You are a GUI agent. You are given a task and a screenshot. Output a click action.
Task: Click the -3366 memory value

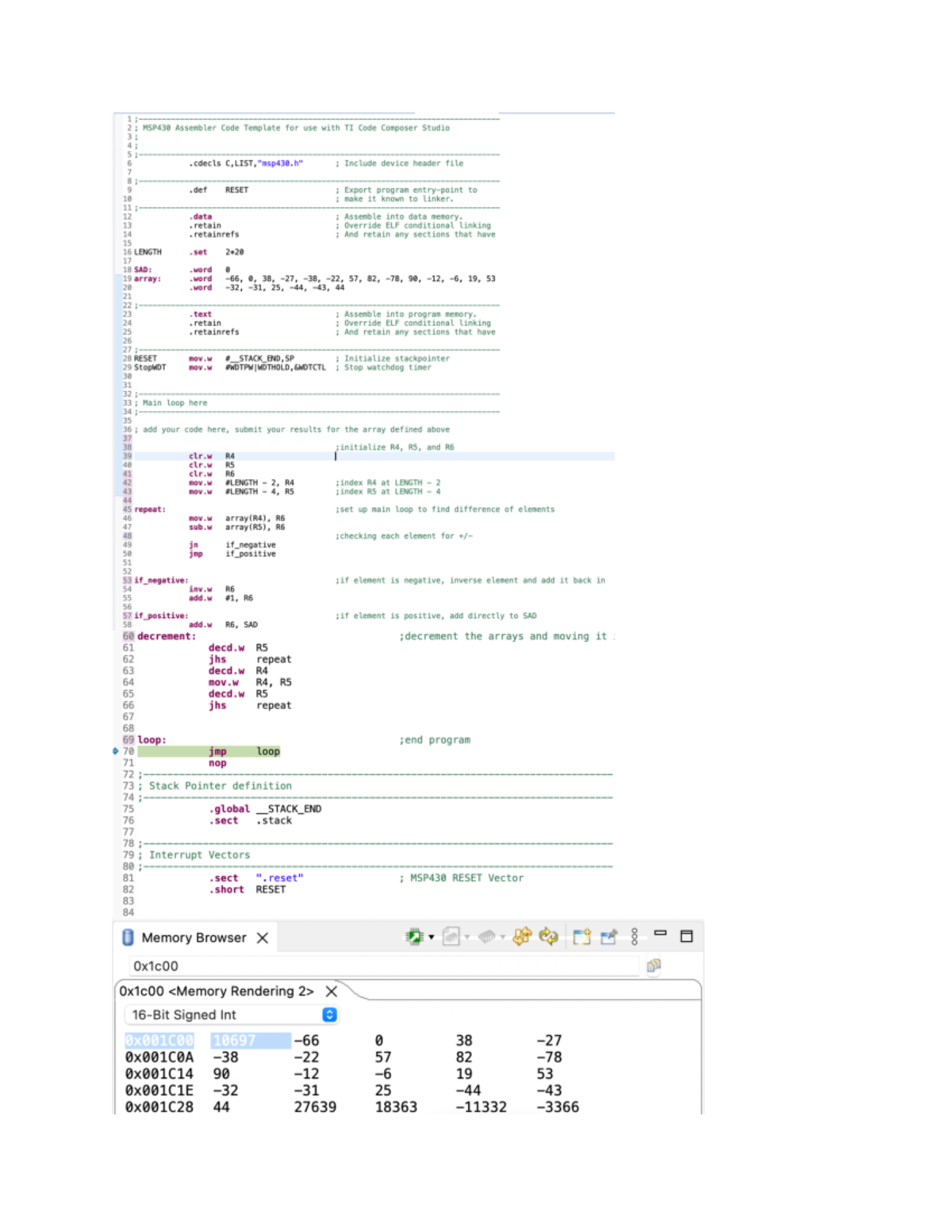click(558, 1107)
